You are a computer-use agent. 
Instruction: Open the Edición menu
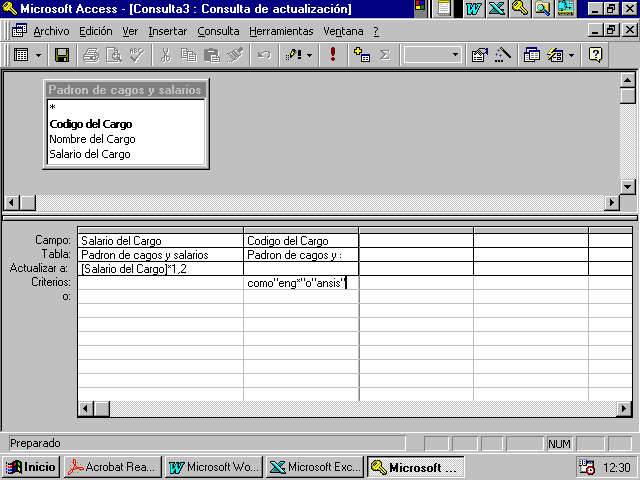[x=96, y=31]
